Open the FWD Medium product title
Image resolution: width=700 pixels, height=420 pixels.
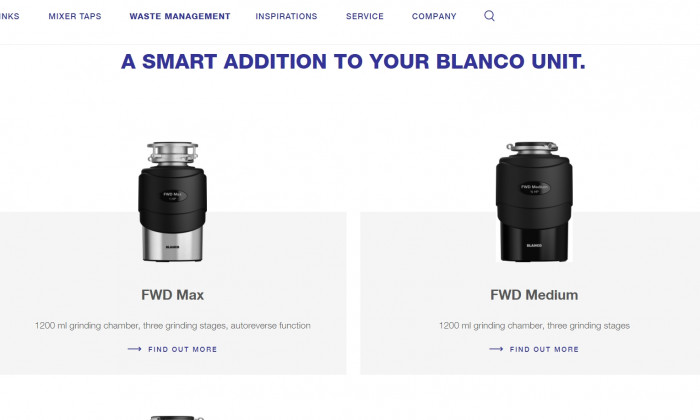534,295
